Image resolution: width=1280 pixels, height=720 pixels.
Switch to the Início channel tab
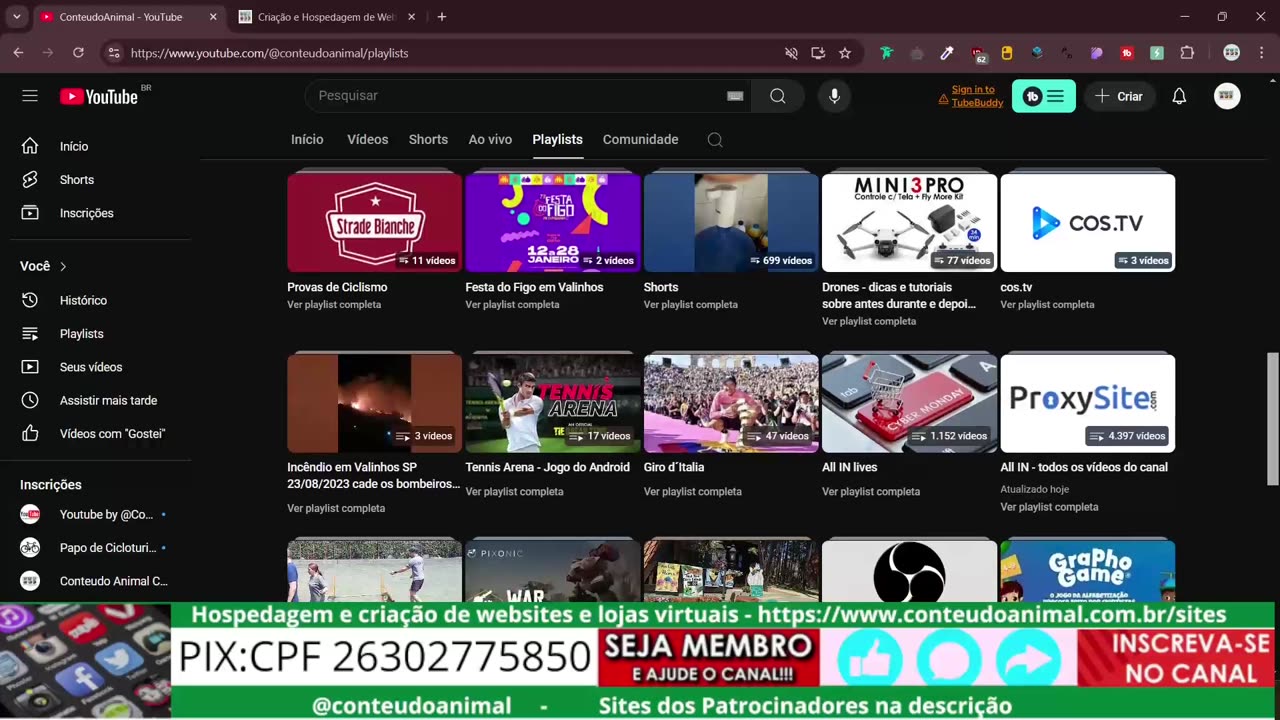click(307, 140)
